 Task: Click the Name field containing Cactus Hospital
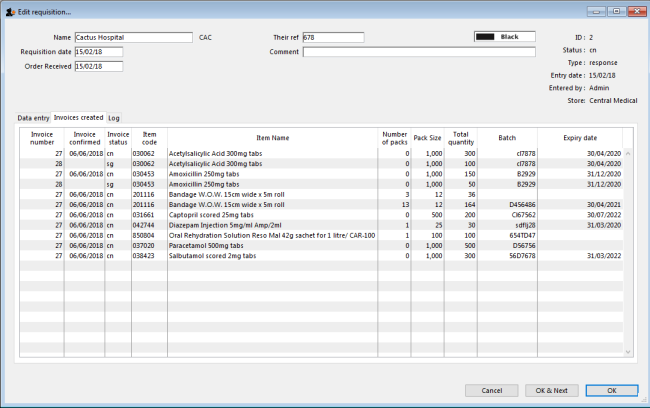pos(132,37)
